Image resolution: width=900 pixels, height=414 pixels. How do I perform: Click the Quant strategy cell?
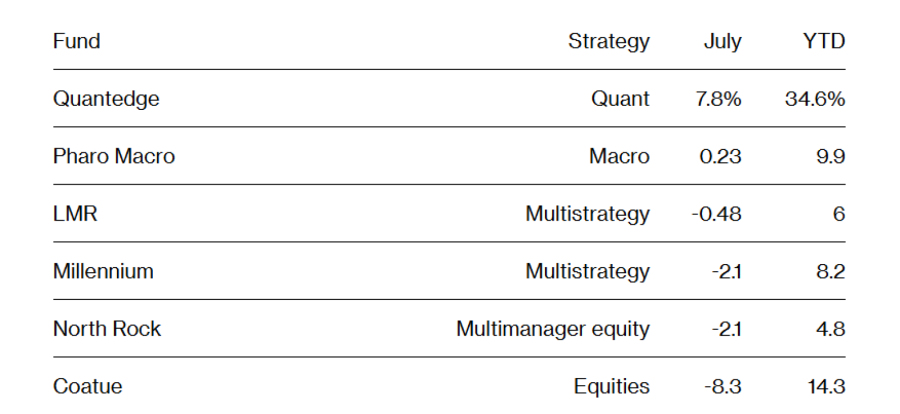(620, 99)
